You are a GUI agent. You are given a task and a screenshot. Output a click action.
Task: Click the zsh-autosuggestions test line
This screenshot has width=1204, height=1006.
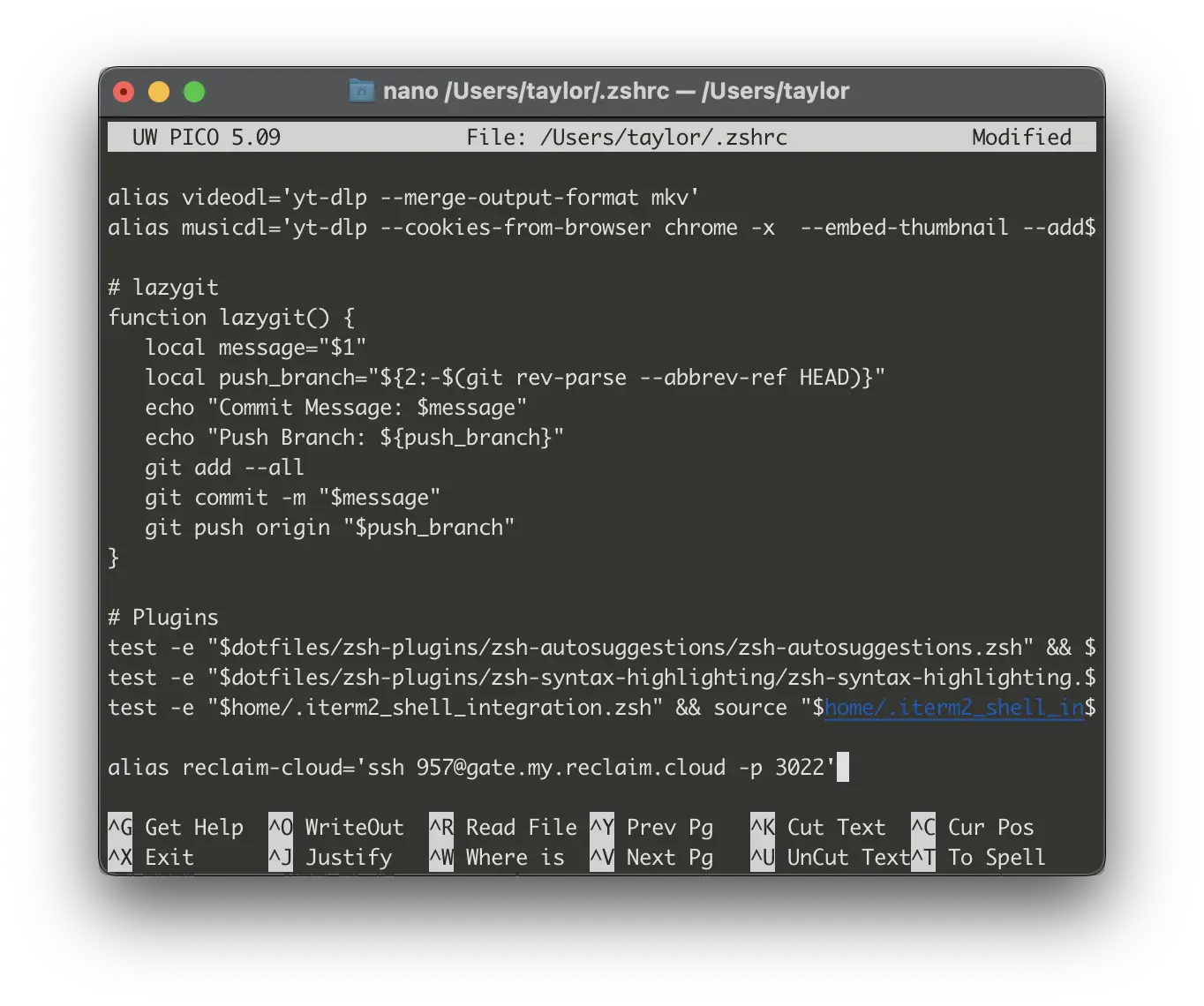(x=602, y=648)
